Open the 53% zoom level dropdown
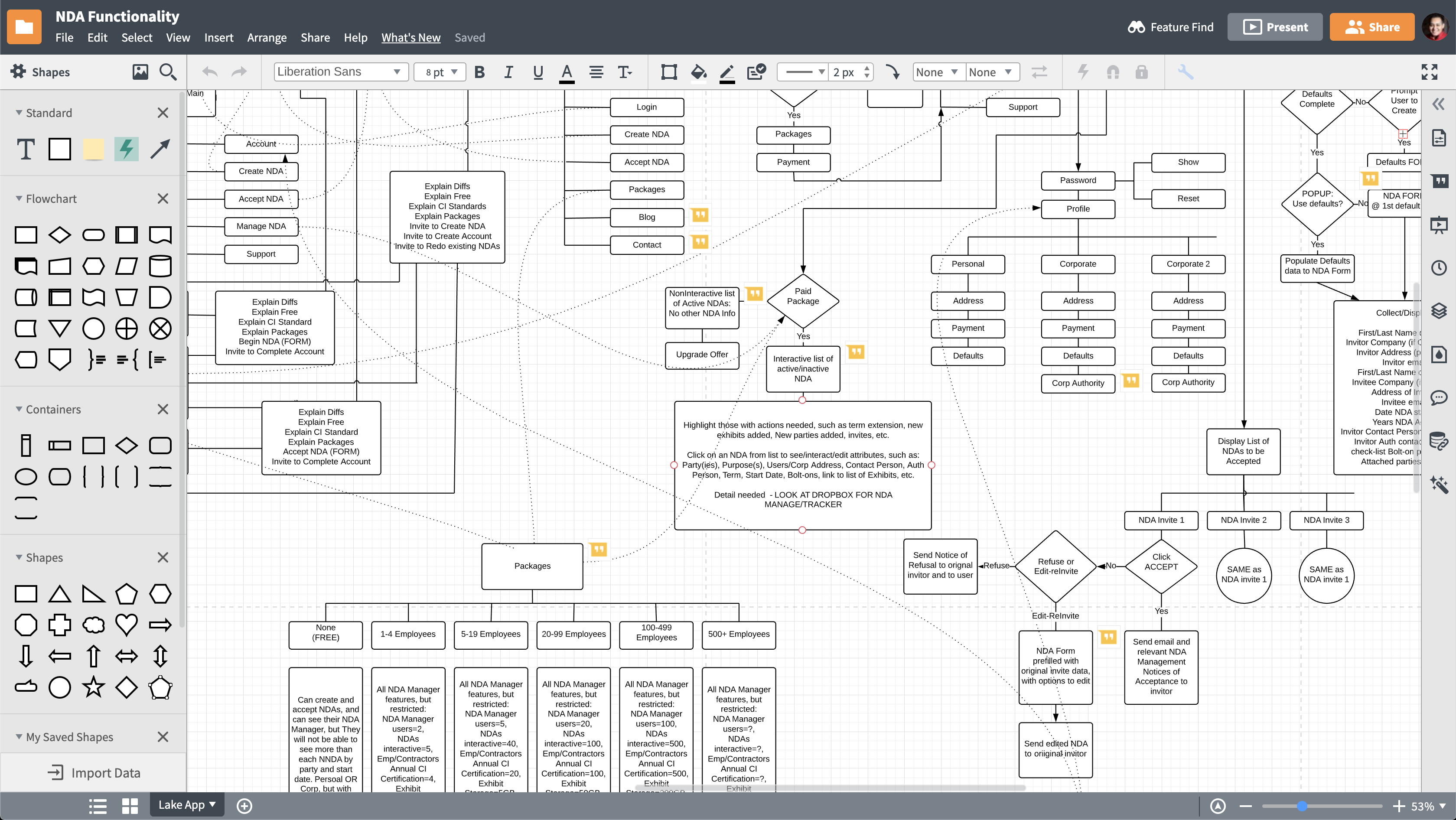The image size is (1456, 820). (x=1428, y=807)
